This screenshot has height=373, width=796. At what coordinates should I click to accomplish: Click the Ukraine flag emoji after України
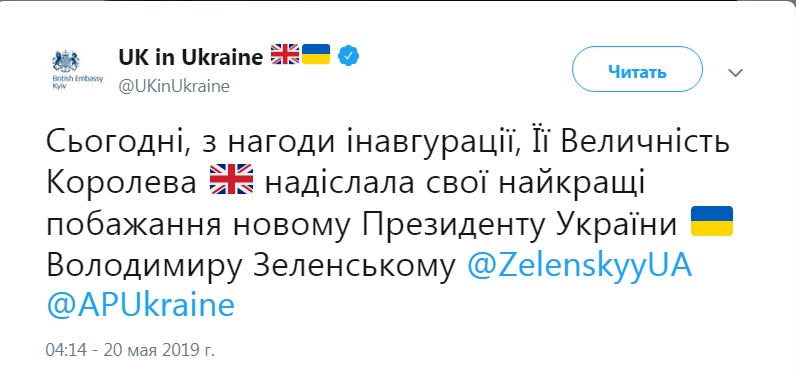(x=712, y=221)
